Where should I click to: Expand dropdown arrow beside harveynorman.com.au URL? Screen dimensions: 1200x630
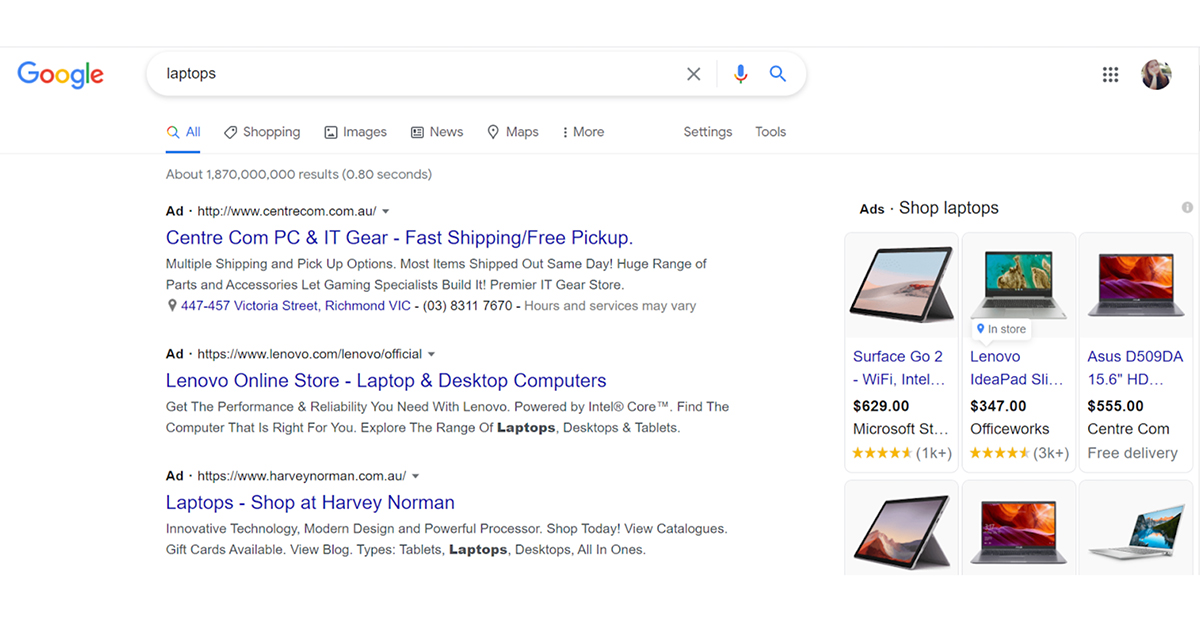pos(416,476)
